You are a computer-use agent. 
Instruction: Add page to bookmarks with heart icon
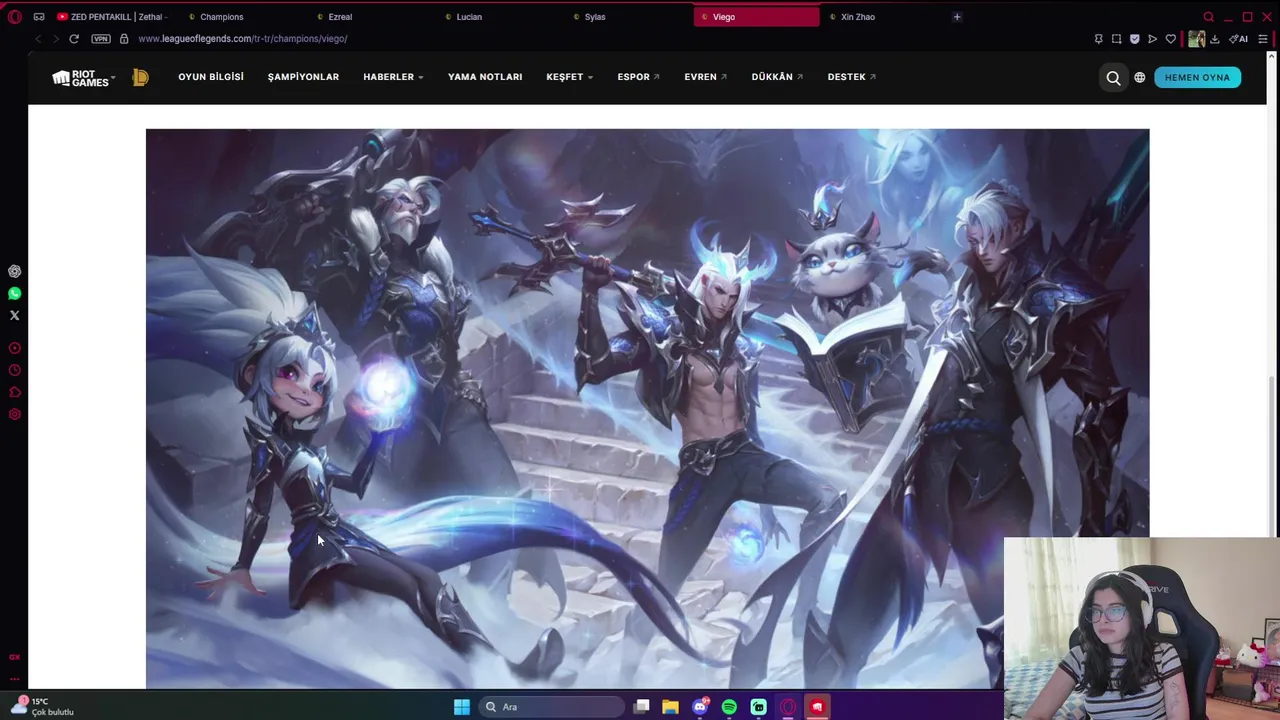pyautogui.click(x=1171, y=39)
